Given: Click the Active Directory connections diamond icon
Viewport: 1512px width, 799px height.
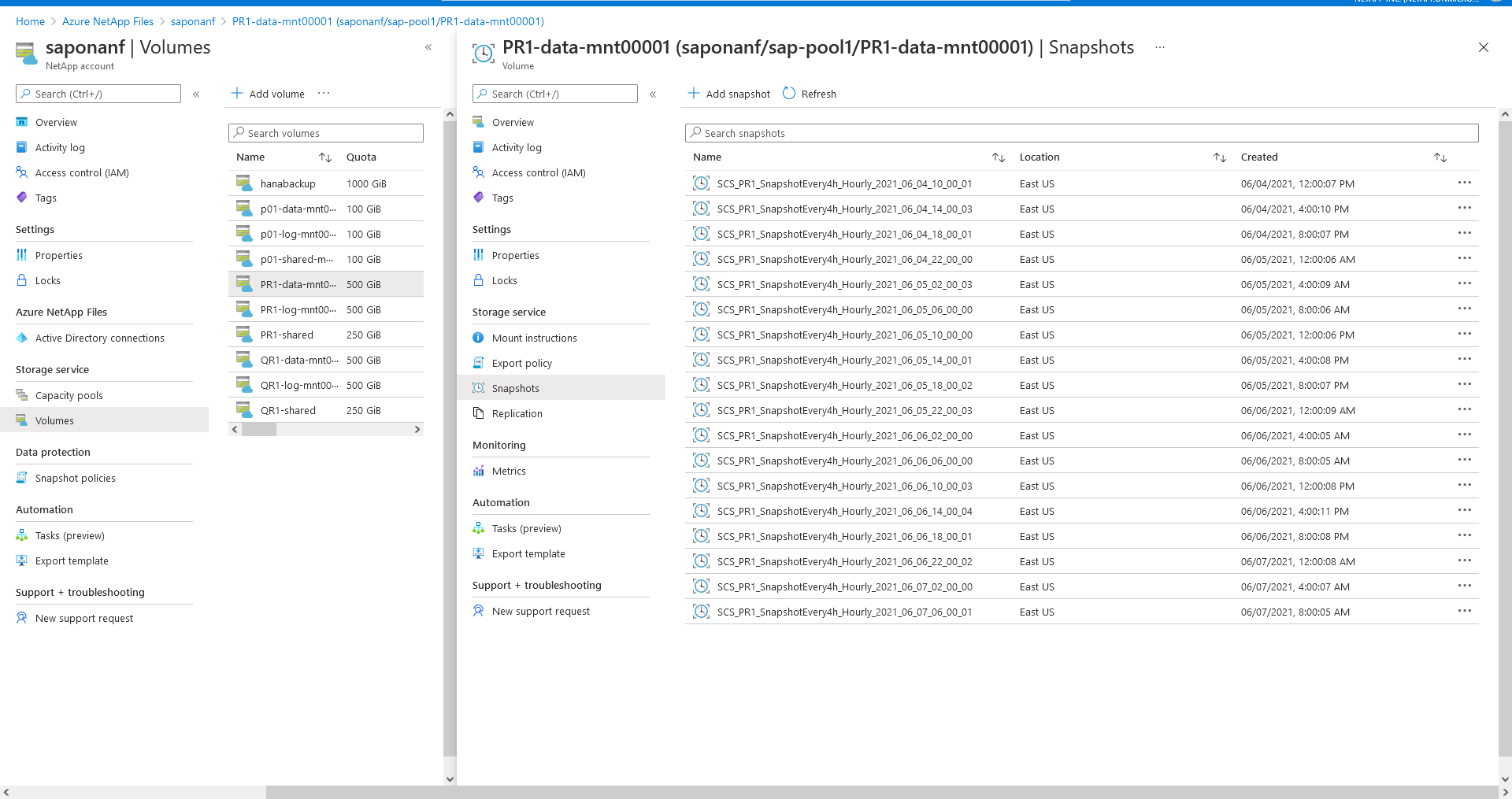Looking at the screenshot, I should pos(22,338).
